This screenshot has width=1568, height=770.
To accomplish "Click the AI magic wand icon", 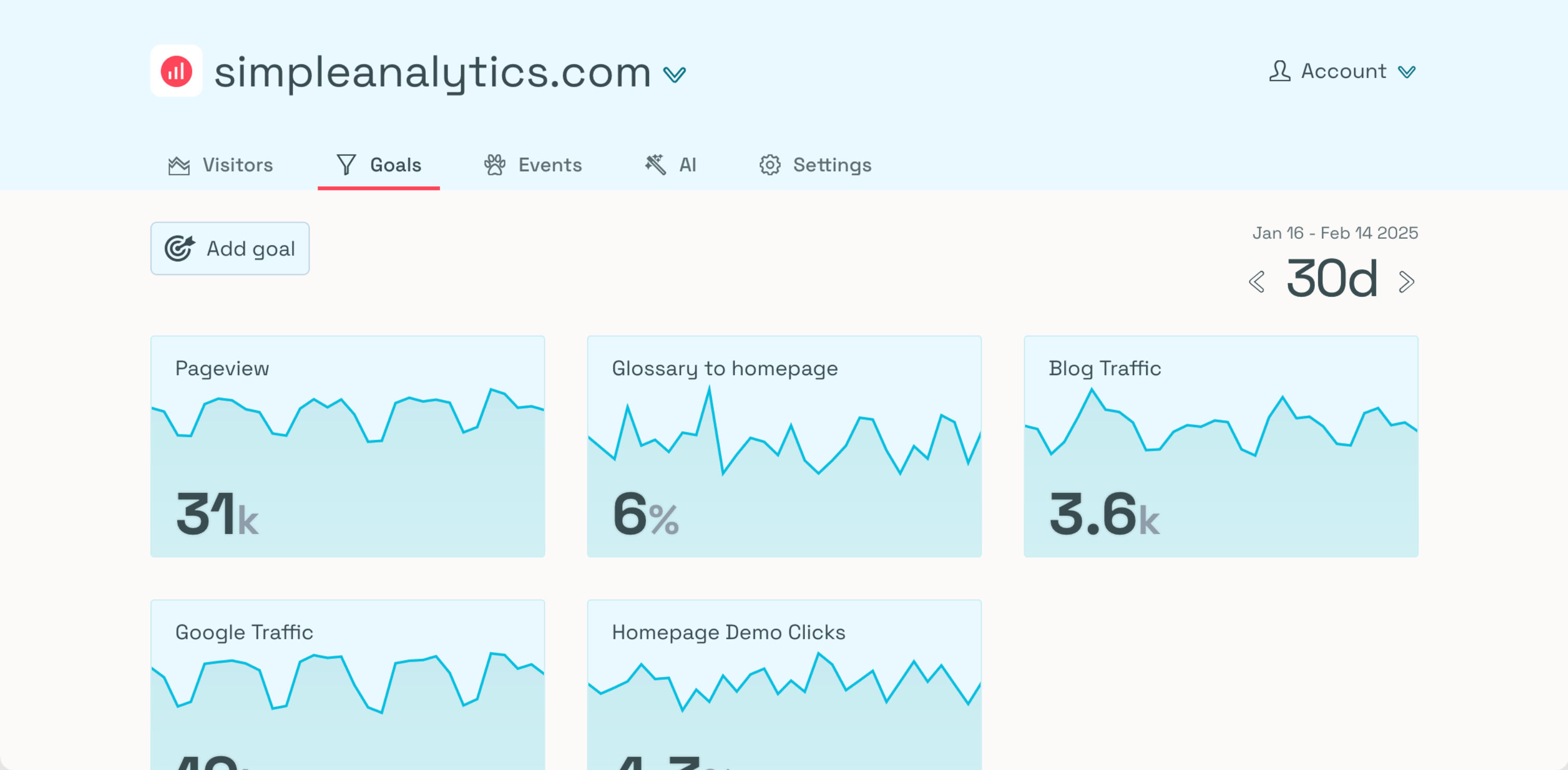I will click(x=655, y=164).
